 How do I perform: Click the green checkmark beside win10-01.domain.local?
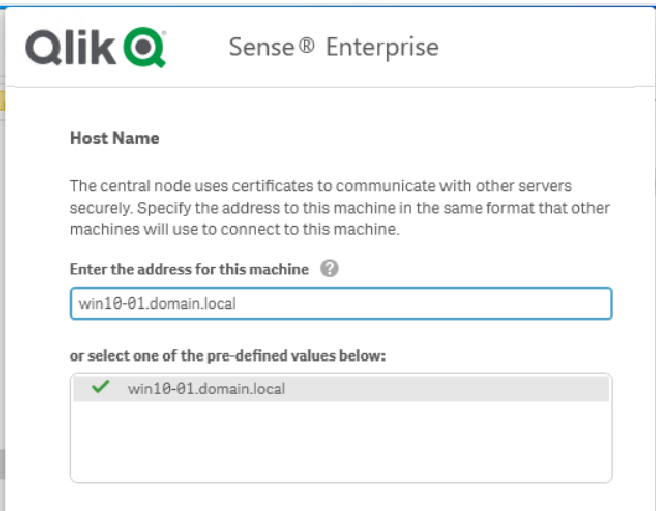(x=101, y=386)
